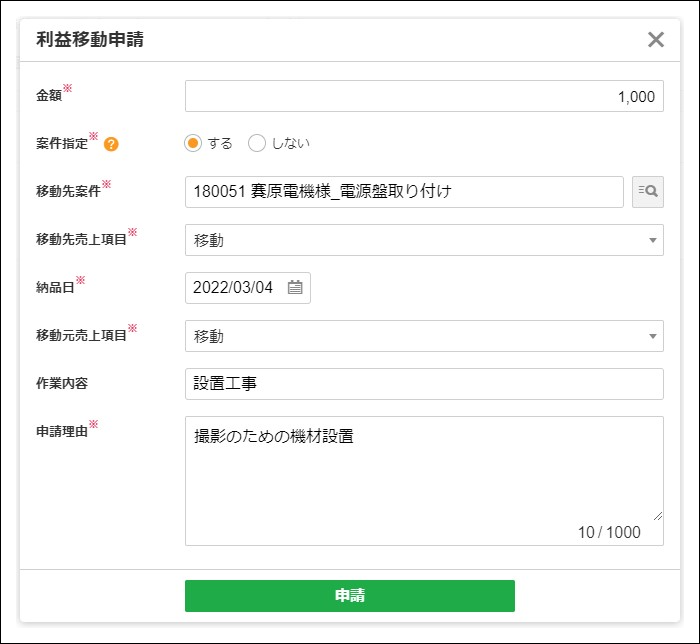Click the 10 / 1000 character counter

[609, 533]
